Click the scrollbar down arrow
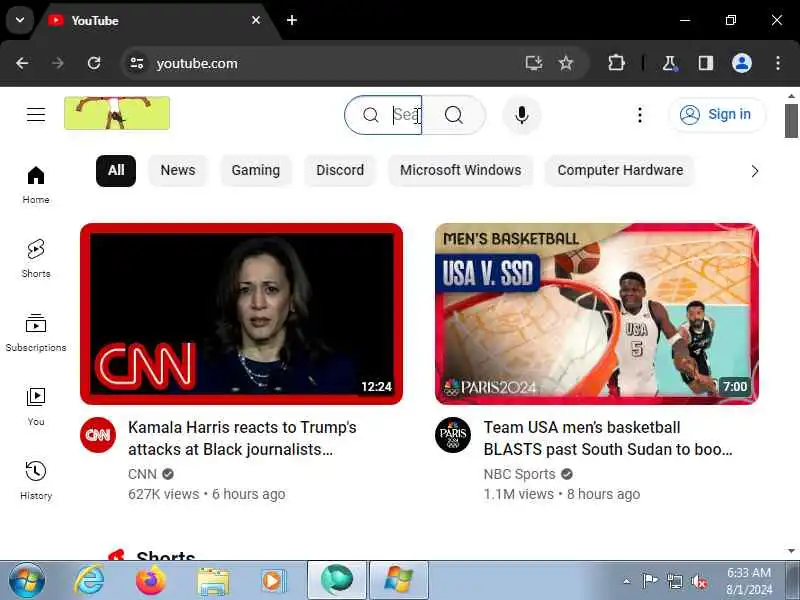800x600 pixels. (x=791, y=551)
